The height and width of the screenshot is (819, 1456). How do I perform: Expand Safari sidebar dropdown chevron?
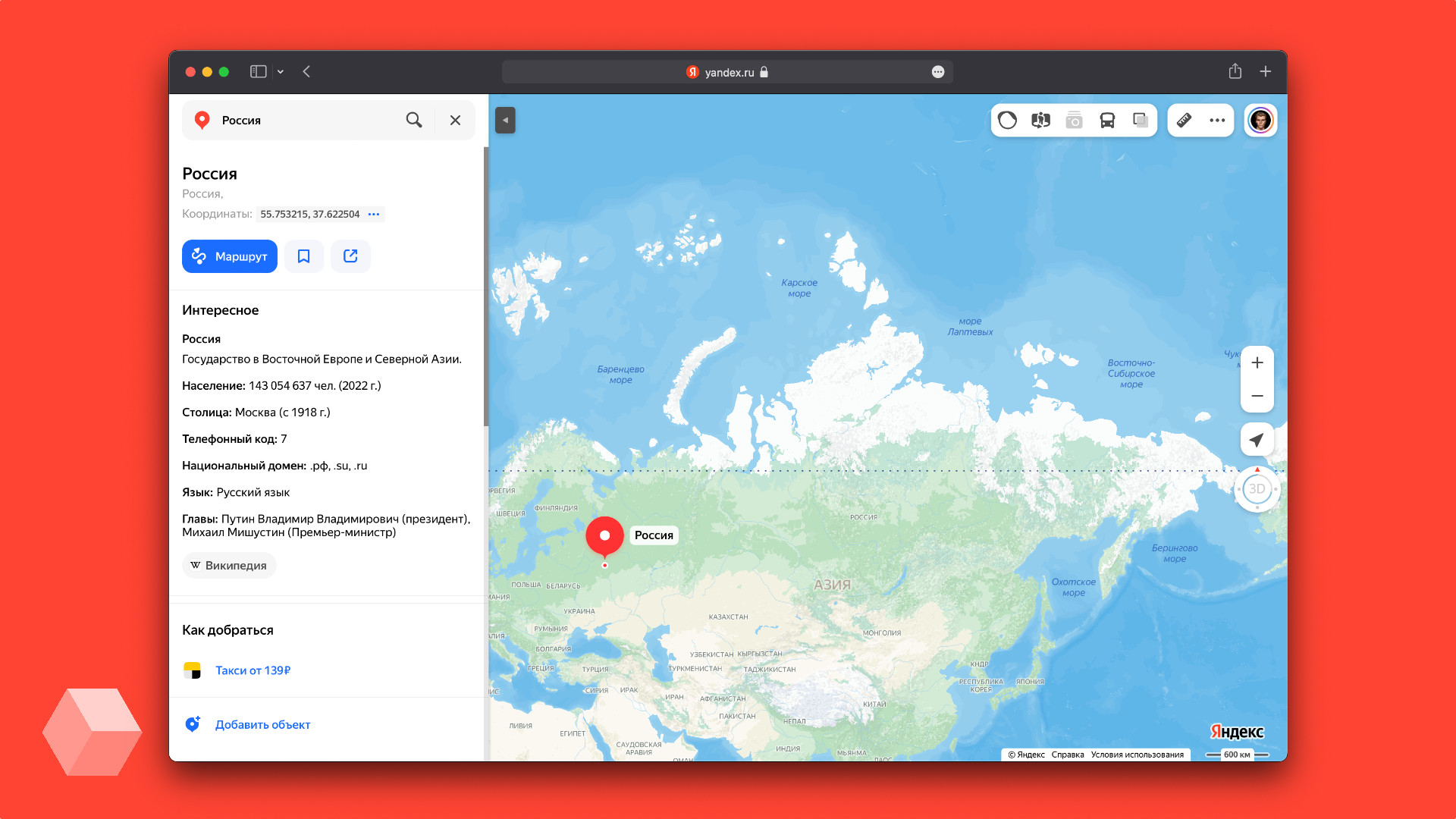pos(281,71)
